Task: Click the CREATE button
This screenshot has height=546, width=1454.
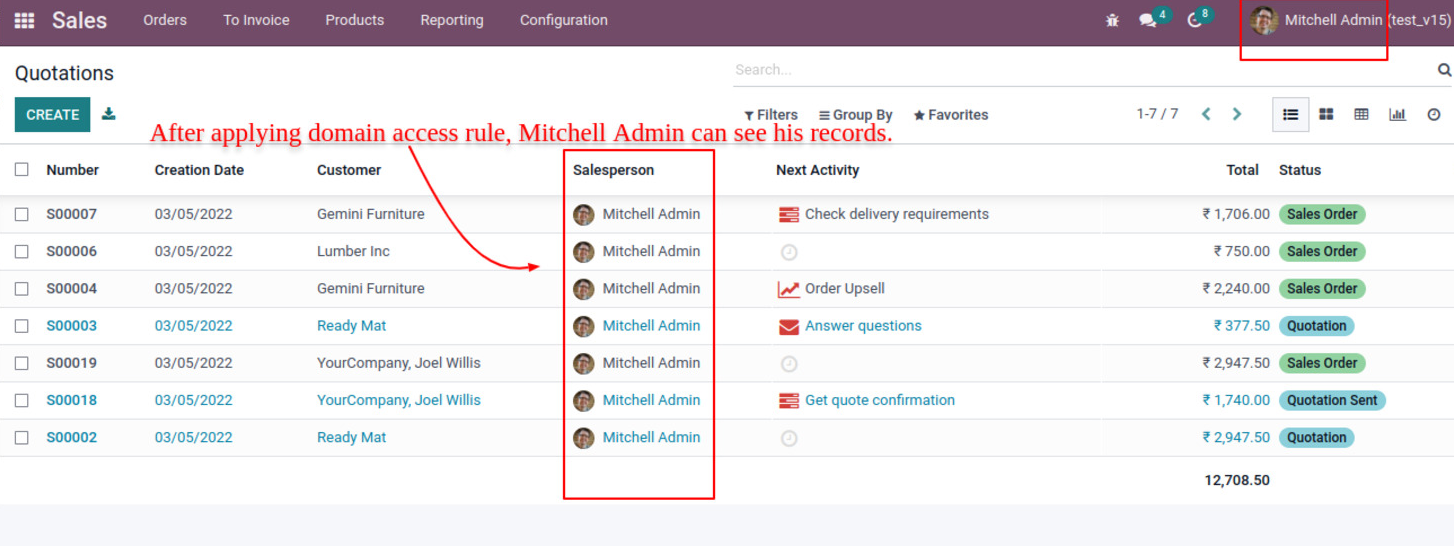Action: [x=52, y=115]
